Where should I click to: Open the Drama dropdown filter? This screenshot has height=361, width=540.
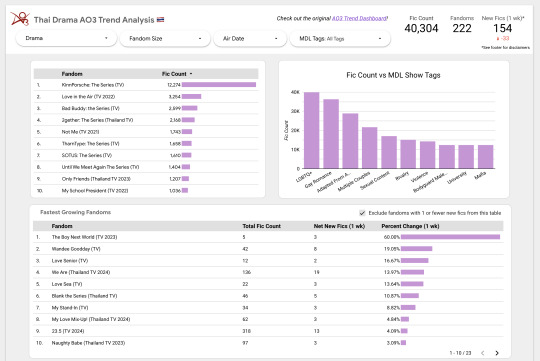click(x=66, y=38)
